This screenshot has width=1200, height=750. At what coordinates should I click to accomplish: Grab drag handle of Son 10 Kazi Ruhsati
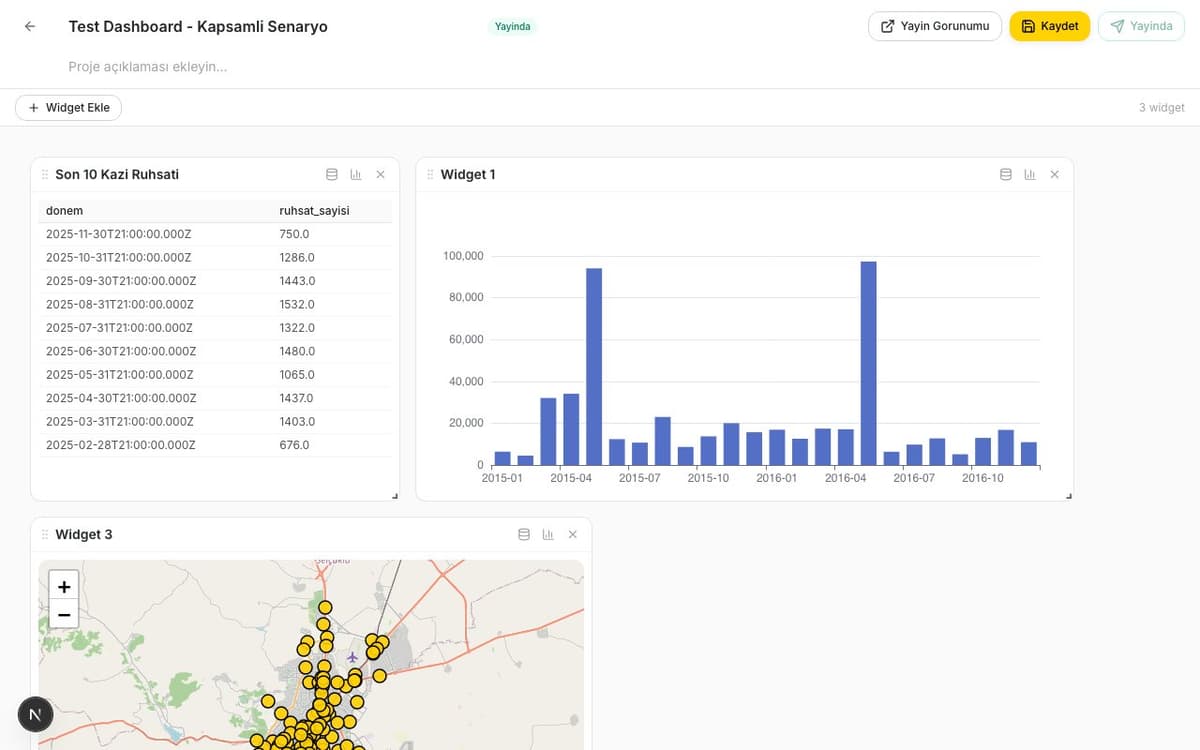[x=44, y=174]
